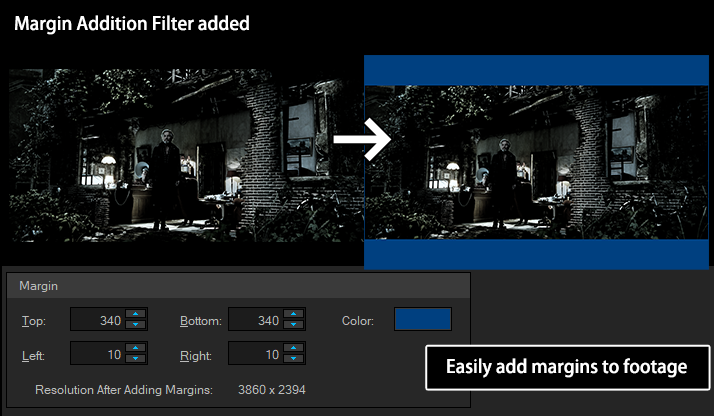Increase the Right margin value

(x=294, y=348)
